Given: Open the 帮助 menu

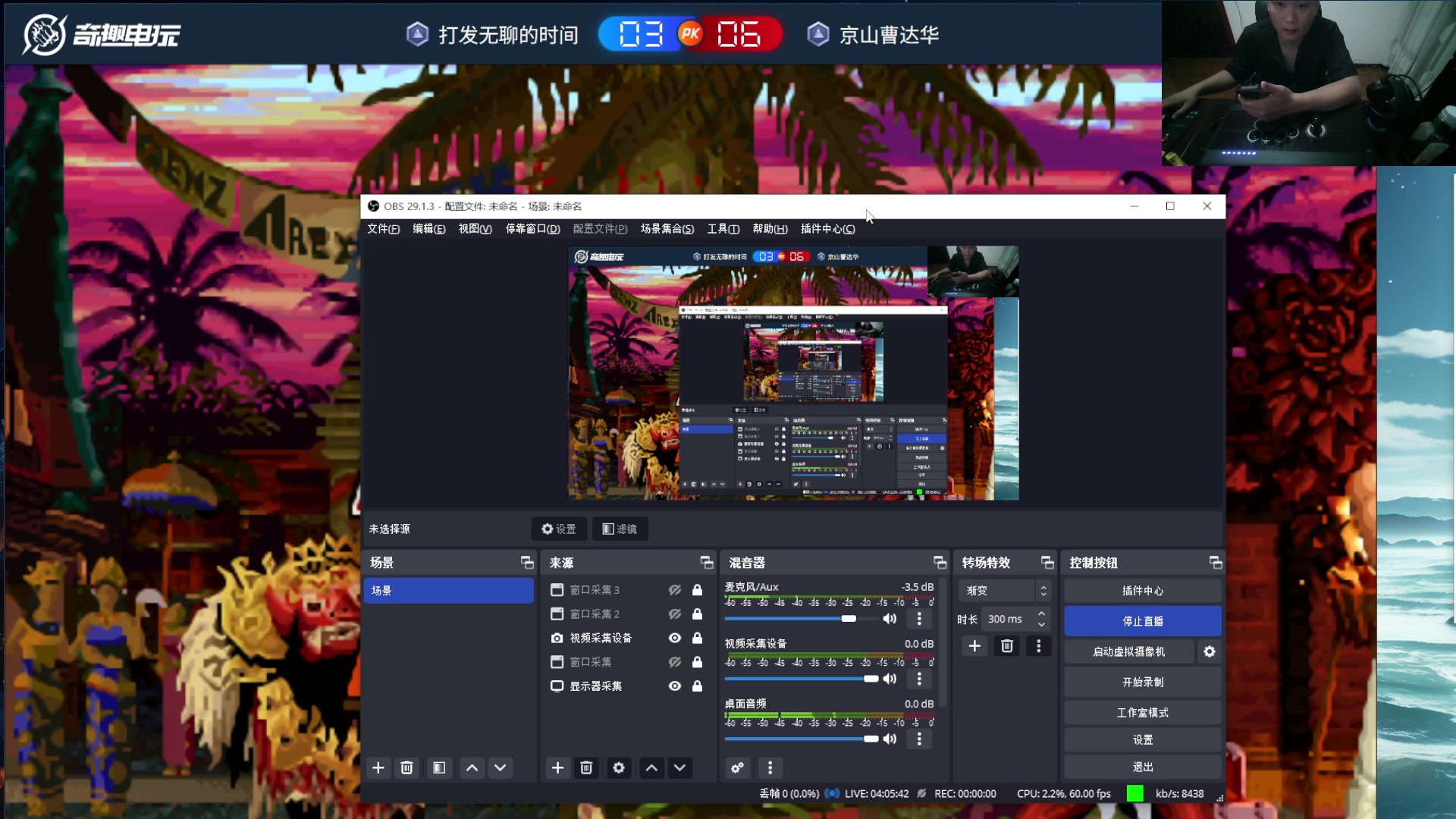Looking at the screenshot, I should [x=770, y=229].
